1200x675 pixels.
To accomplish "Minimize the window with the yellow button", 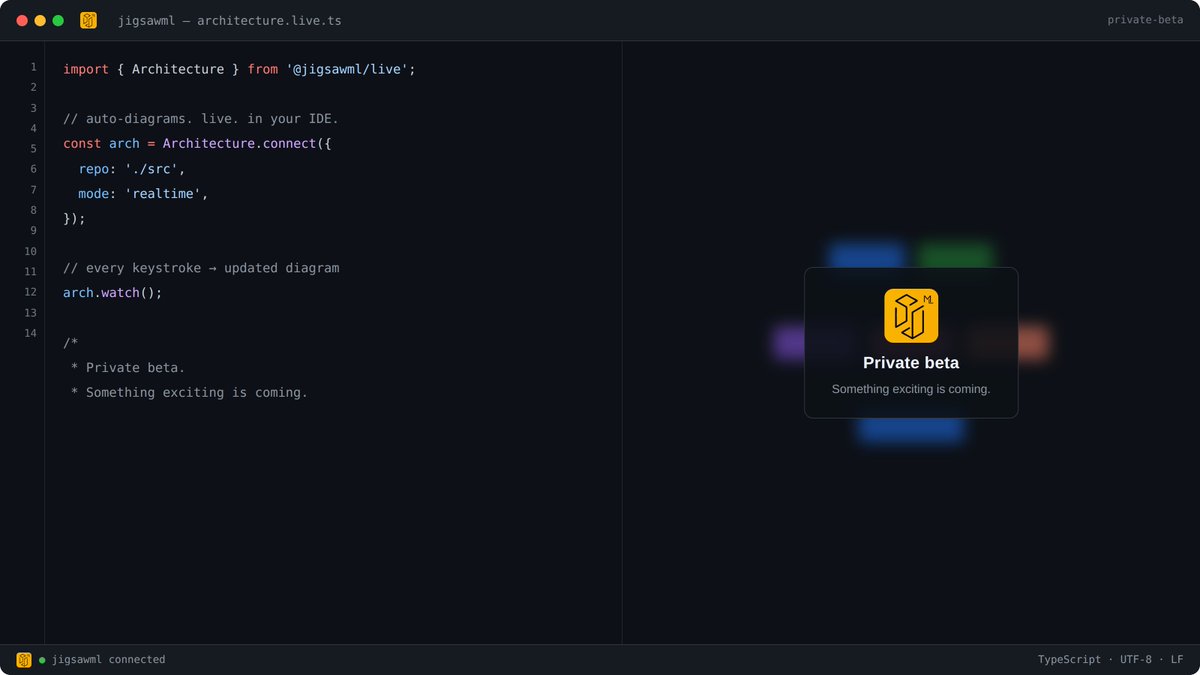I will (40, 20).
